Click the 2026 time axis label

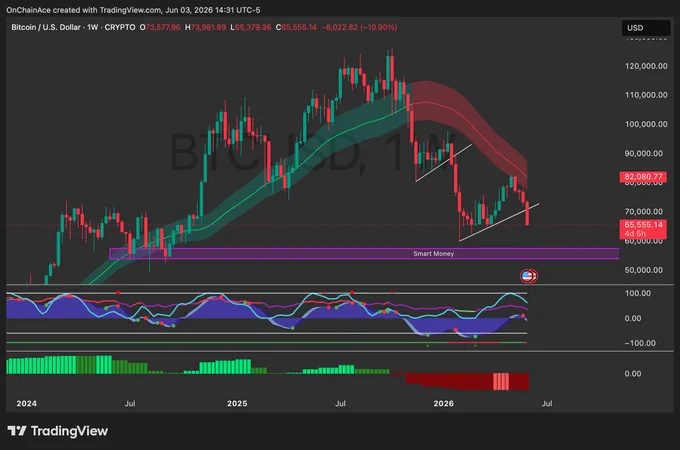444,404
